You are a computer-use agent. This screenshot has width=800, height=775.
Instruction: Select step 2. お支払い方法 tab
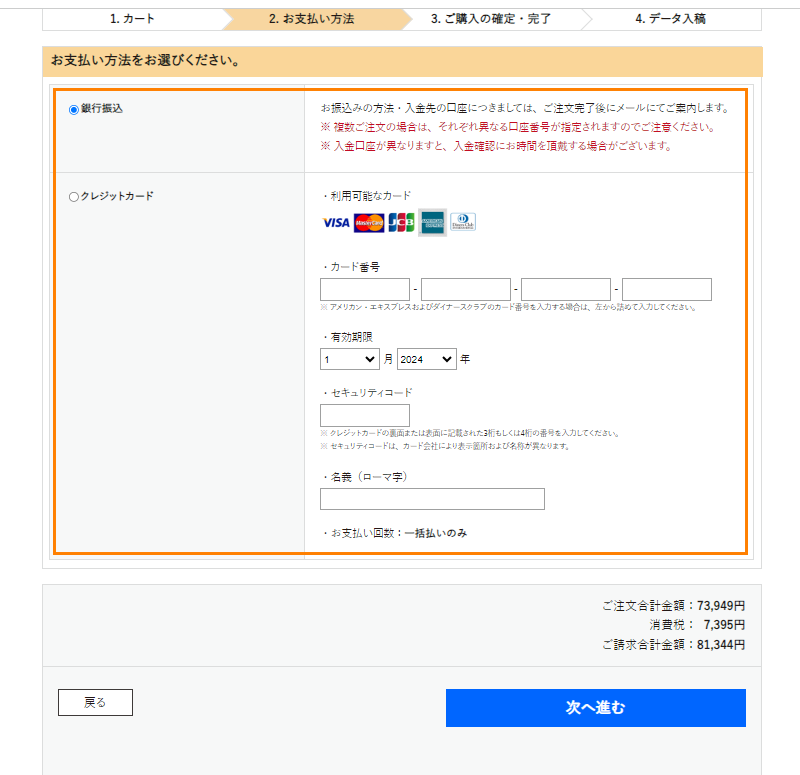311,18
